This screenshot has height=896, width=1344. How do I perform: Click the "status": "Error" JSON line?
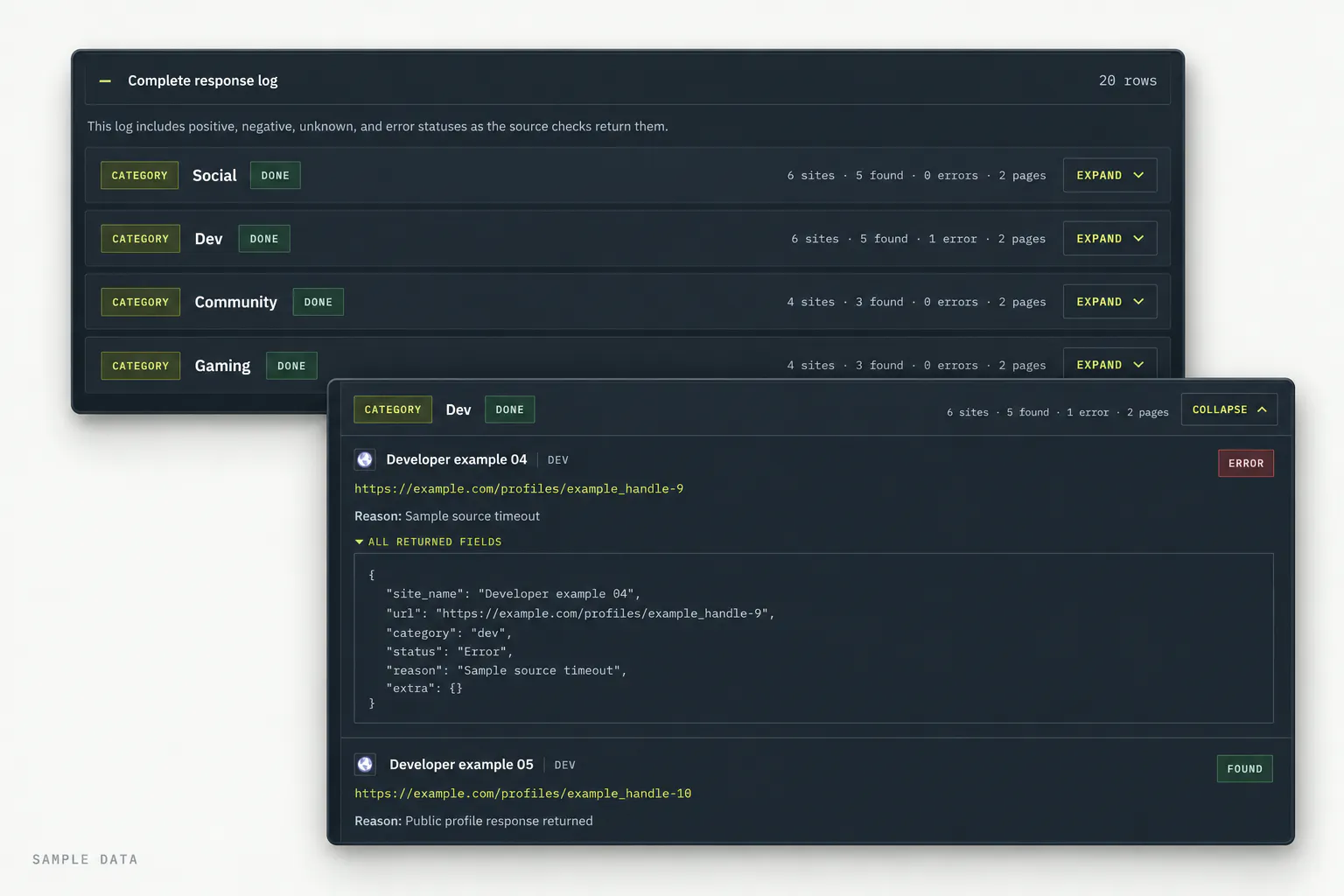pyautogui.click(x=449, y=652)
